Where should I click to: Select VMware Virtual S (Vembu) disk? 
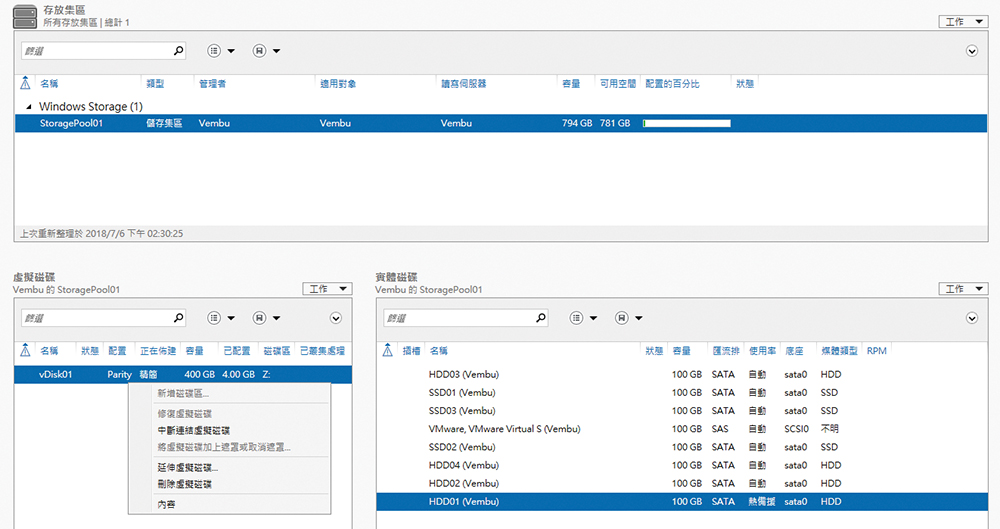682,429
